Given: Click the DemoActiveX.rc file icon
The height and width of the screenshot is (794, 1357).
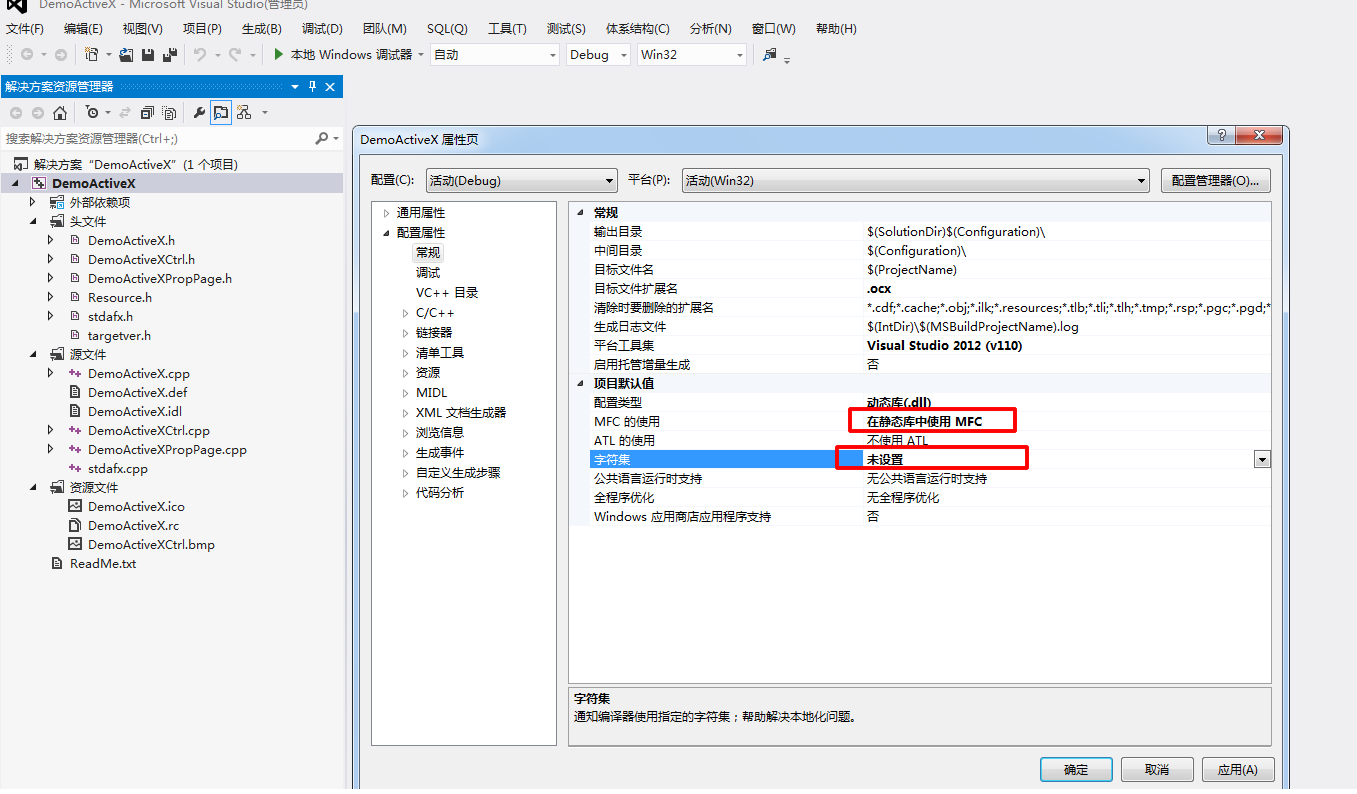Looking at the screenshot, I should pyautogui.click(x=74, y=525).
